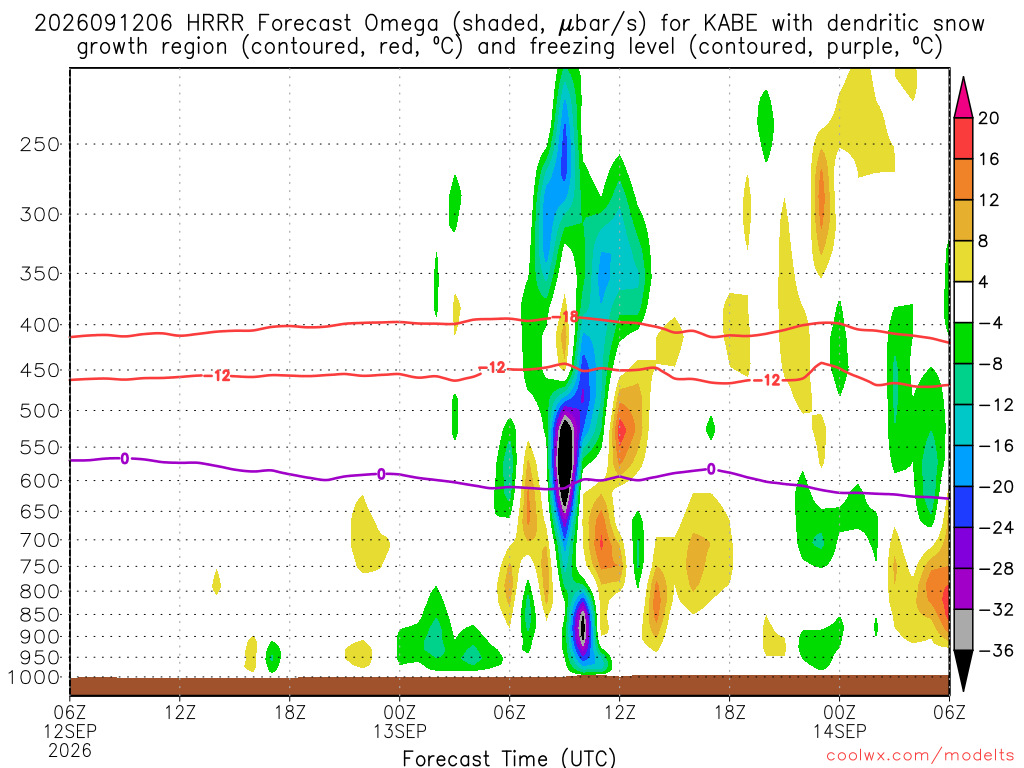Click the purple 0 freezing level label at left
The image size is (1024, 768).
pyautogui.click(x=125, y=458)
